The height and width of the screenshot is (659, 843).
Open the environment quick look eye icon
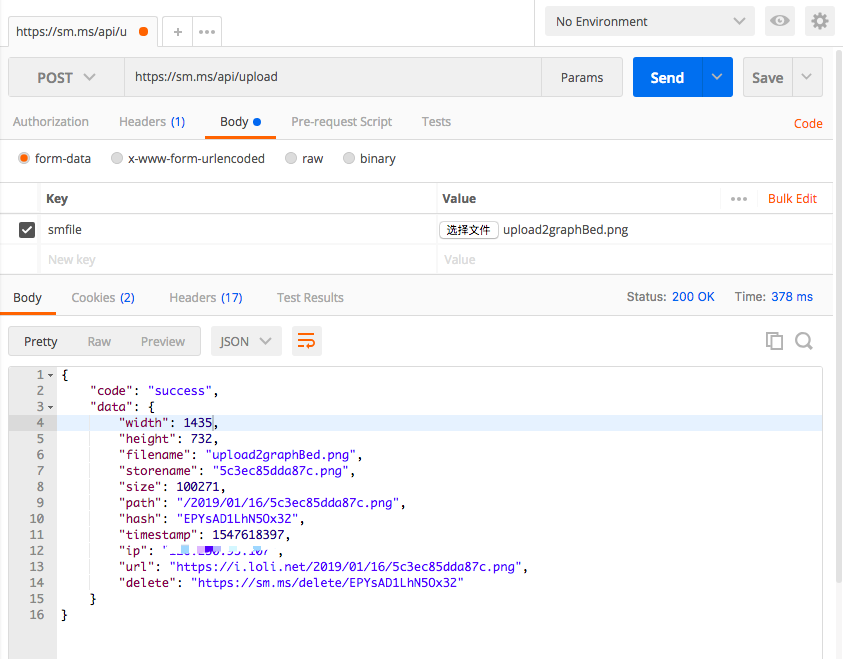click(x=780, y=20)
